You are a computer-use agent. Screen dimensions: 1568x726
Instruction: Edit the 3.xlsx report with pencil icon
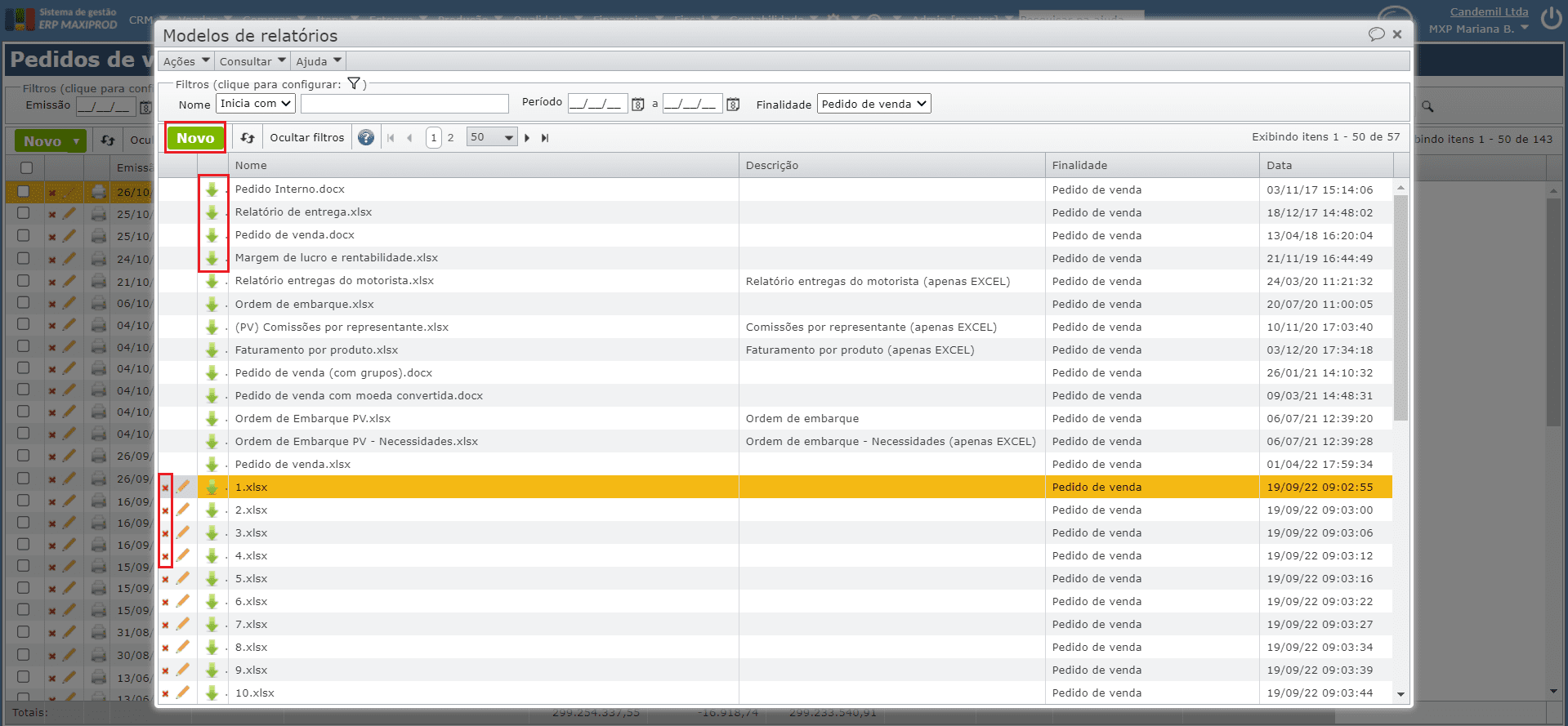183,532
